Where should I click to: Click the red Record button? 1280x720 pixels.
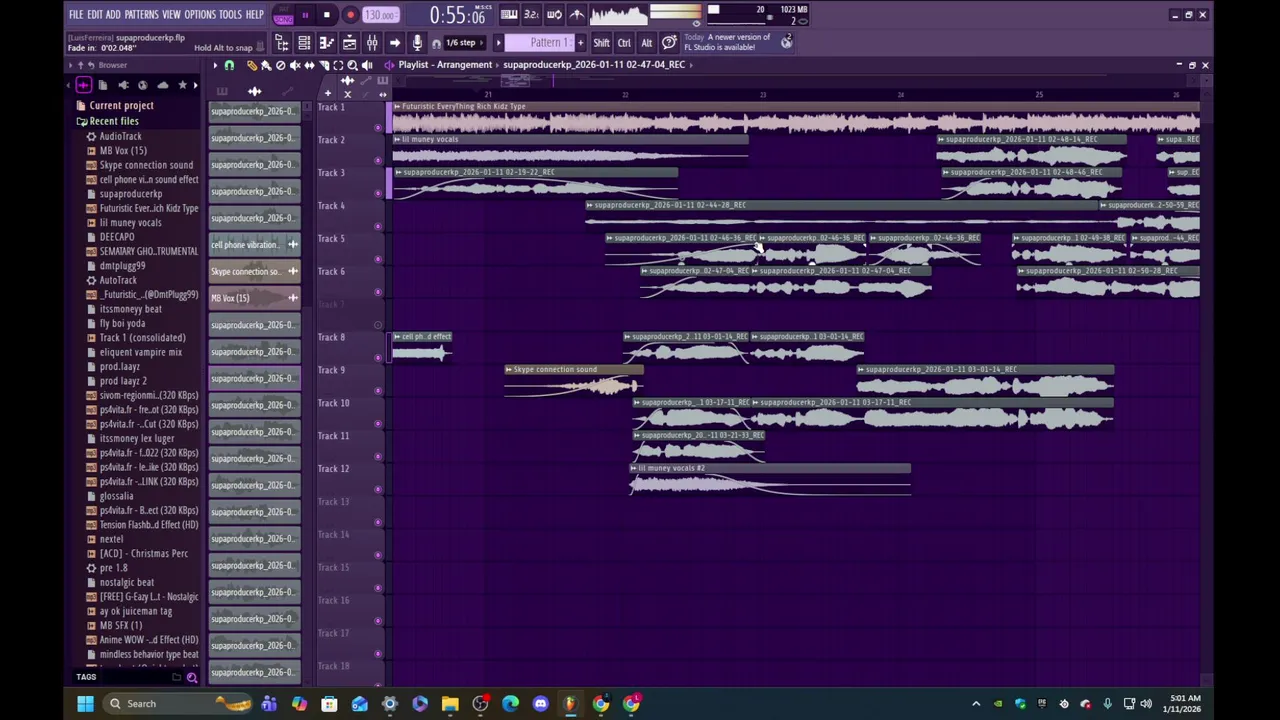click(350, 15)
